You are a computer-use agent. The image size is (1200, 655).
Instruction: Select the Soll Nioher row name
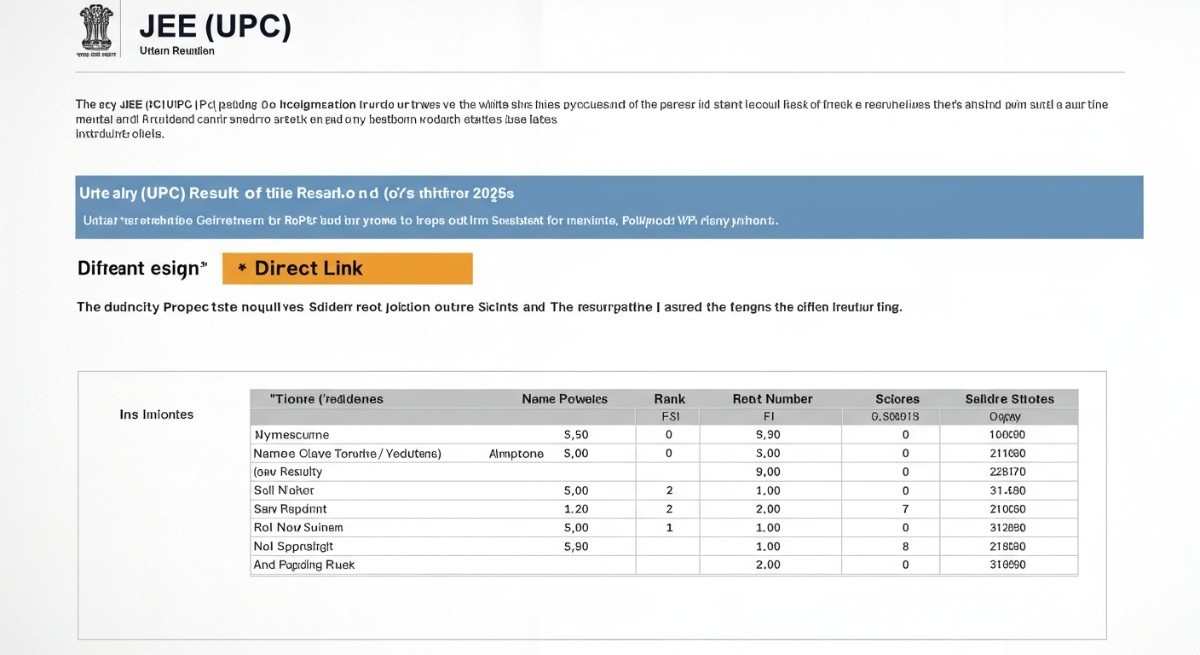point(284,490)
